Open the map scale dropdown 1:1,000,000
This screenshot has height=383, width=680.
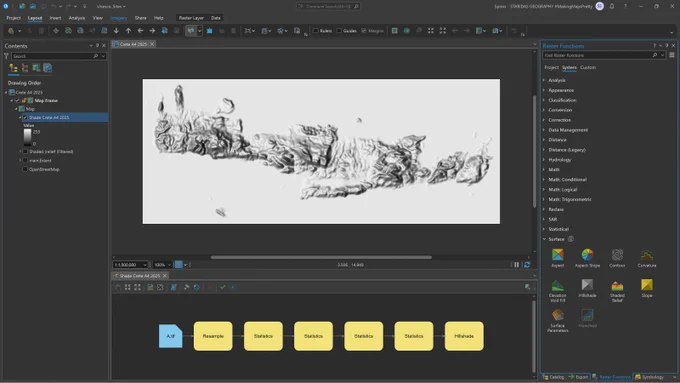click(x=145, y=265)
